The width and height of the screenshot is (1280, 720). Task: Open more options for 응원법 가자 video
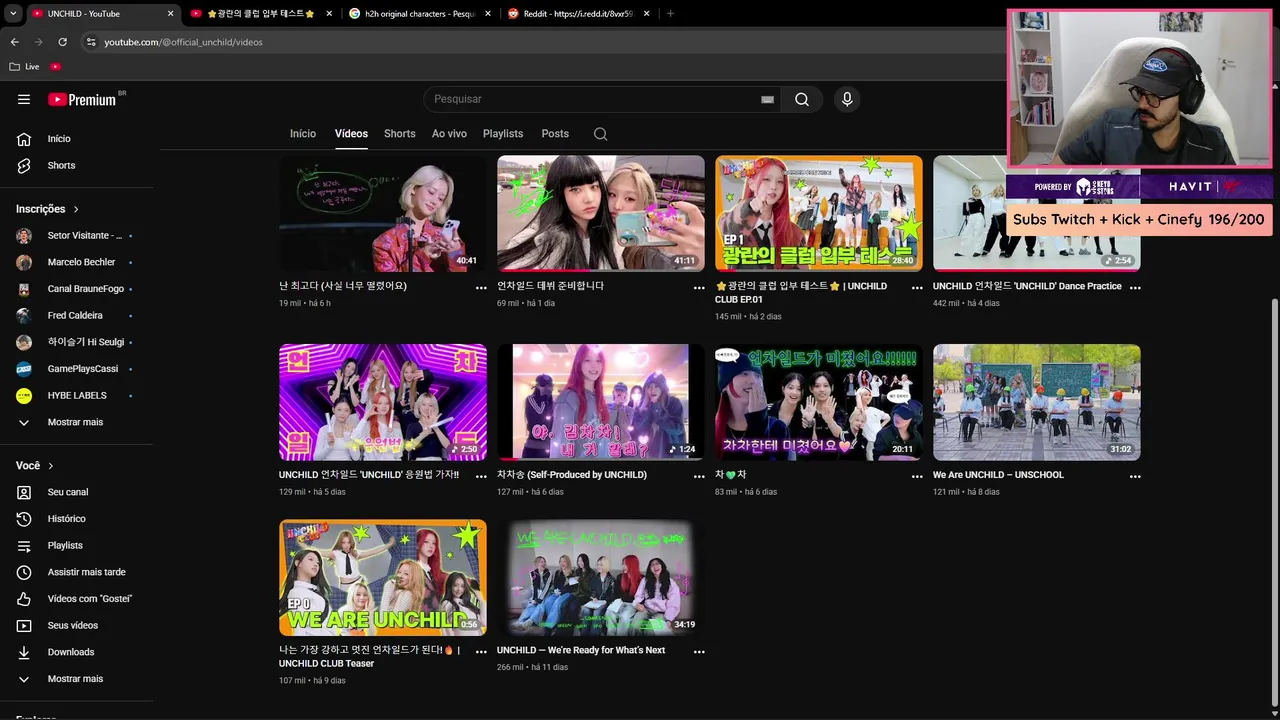pyautogui.click(x=481, y=476)
